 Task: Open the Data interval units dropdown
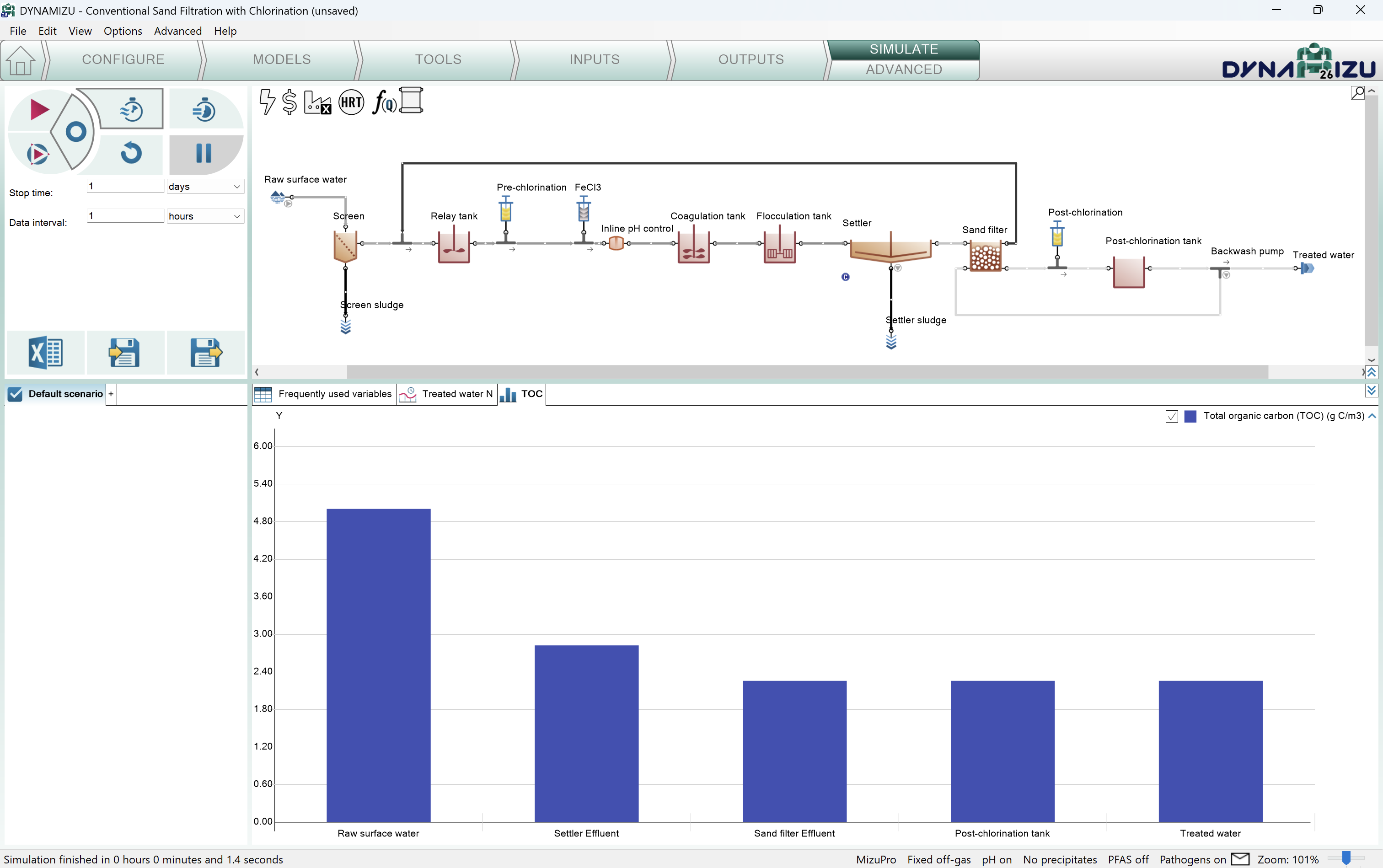[205, 216]
